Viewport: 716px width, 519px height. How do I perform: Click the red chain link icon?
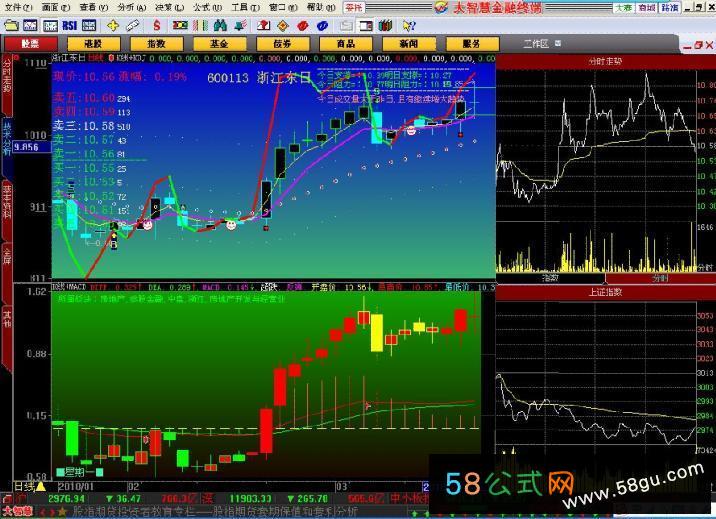pyautogui.click(x=303, y=26)
